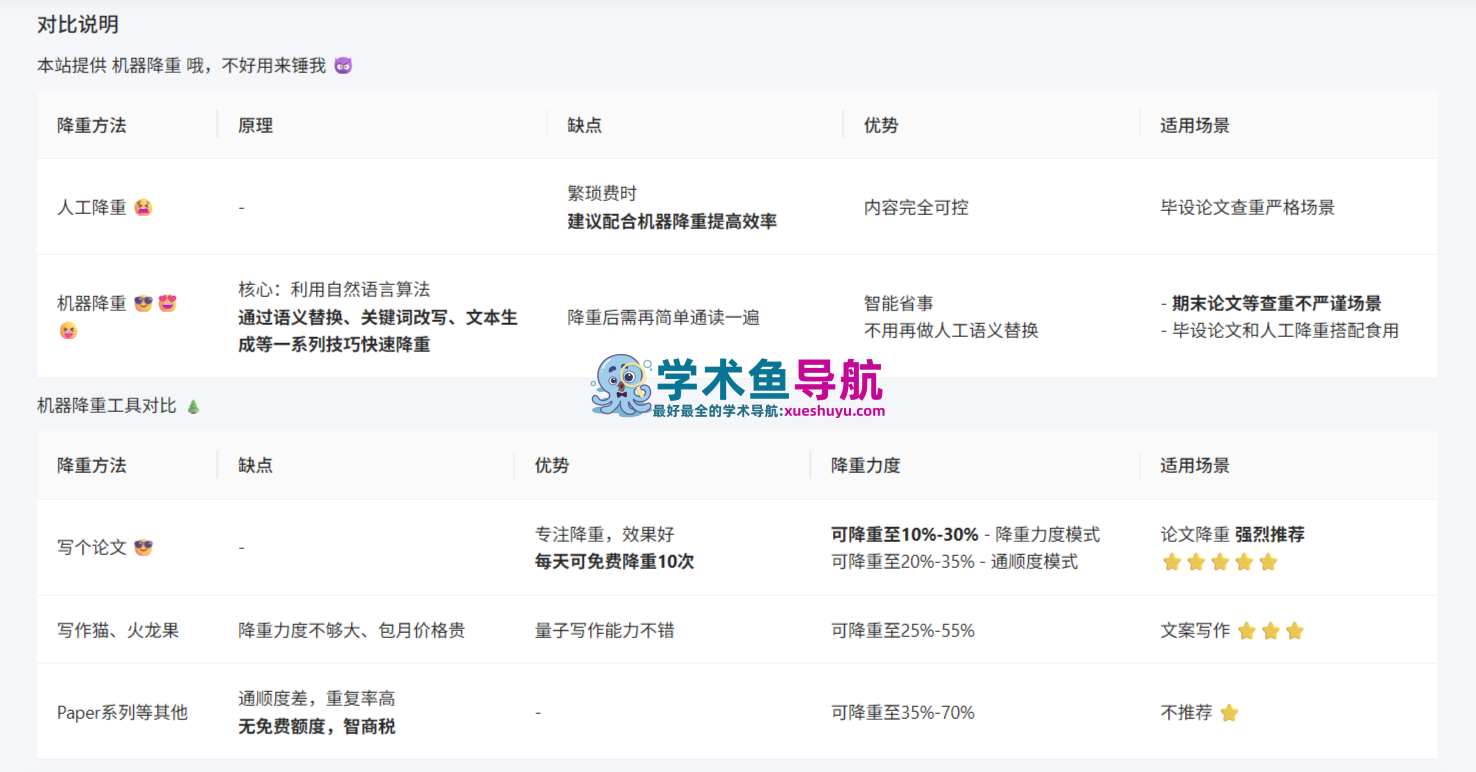Click the purple devil emoji in the subtitle
Viewport: 1476px width, 772px height.
point(343,66)
